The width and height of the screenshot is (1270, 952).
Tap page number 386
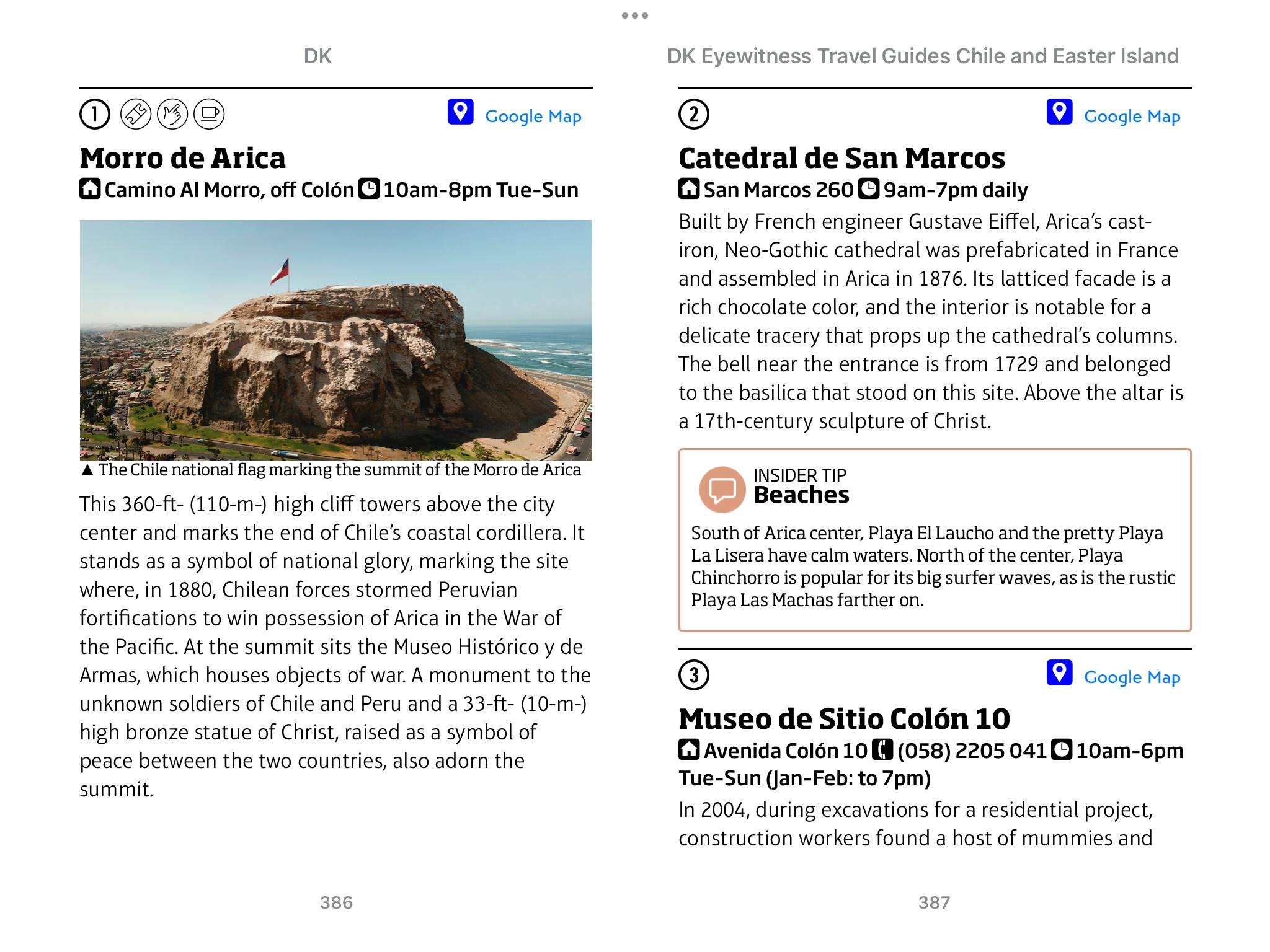[336, 902]
